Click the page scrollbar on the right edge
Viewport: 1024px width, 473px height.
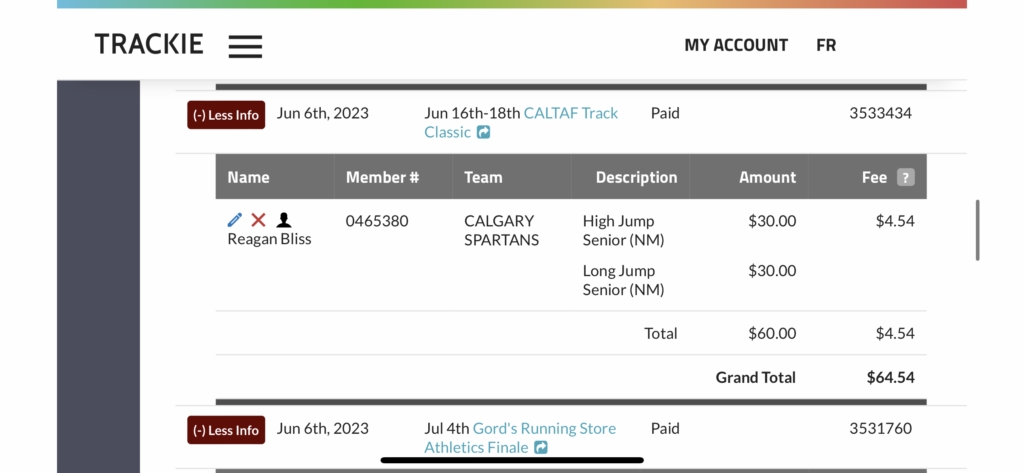tap(978, 230)
